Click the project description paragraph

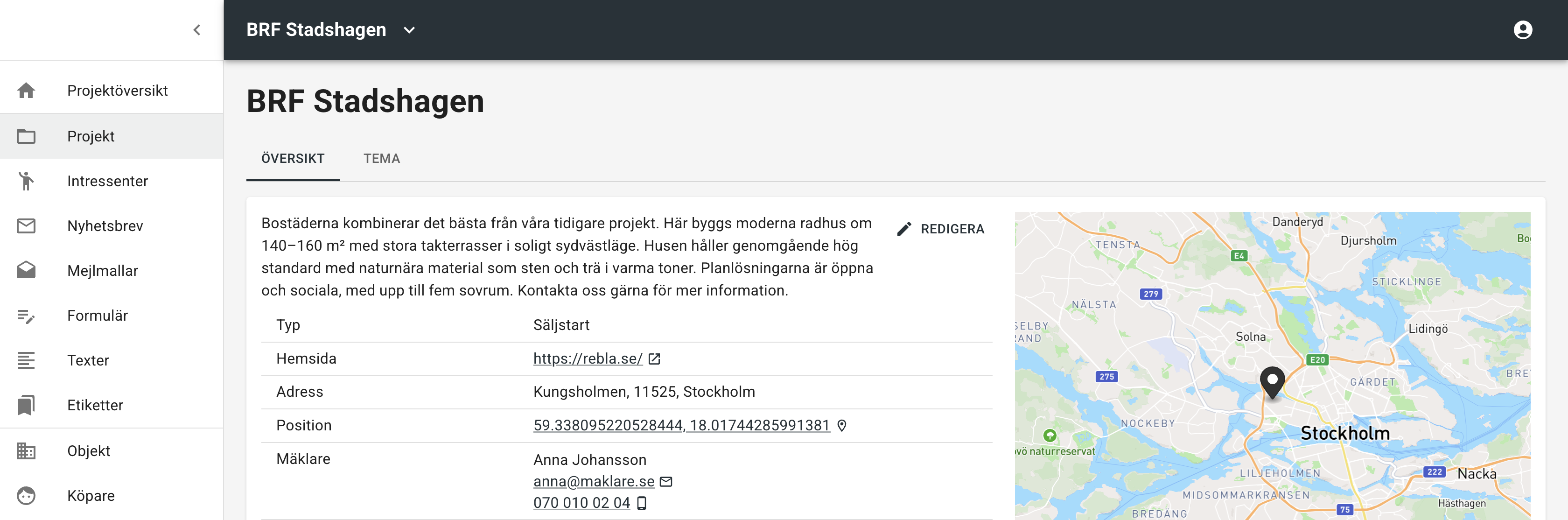coord(567,257)
